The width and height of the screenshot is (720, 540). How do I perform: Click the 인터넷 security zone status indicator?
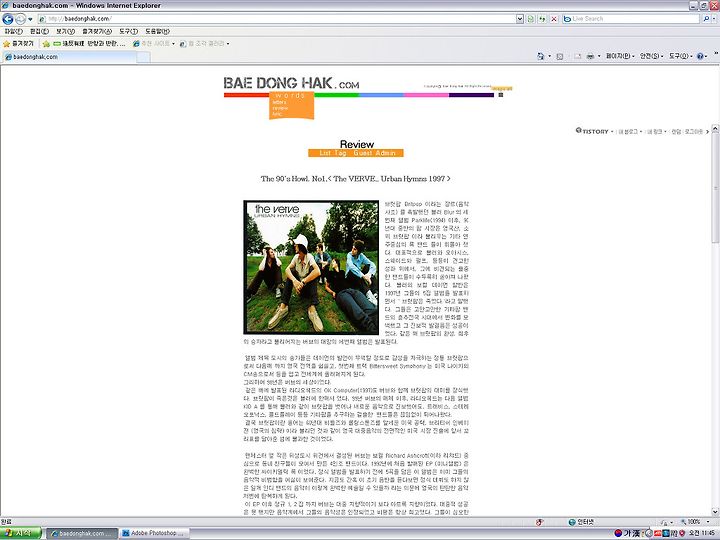[x=581, y=522]
